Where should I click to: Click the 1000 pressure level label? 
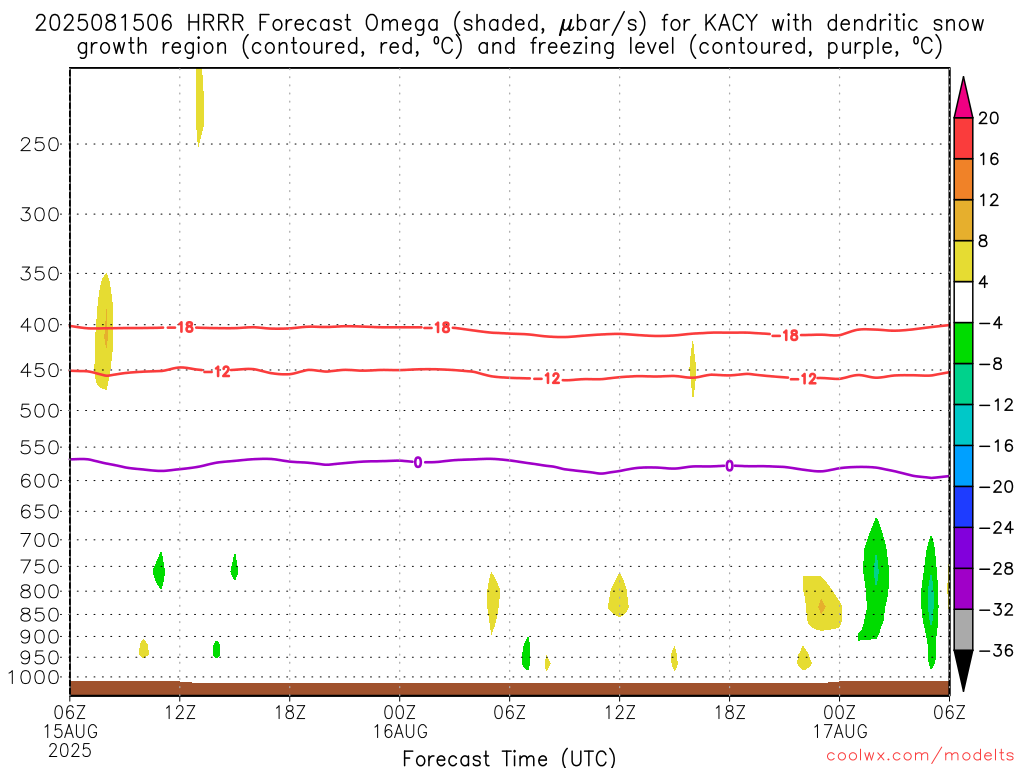click(35, 678)
